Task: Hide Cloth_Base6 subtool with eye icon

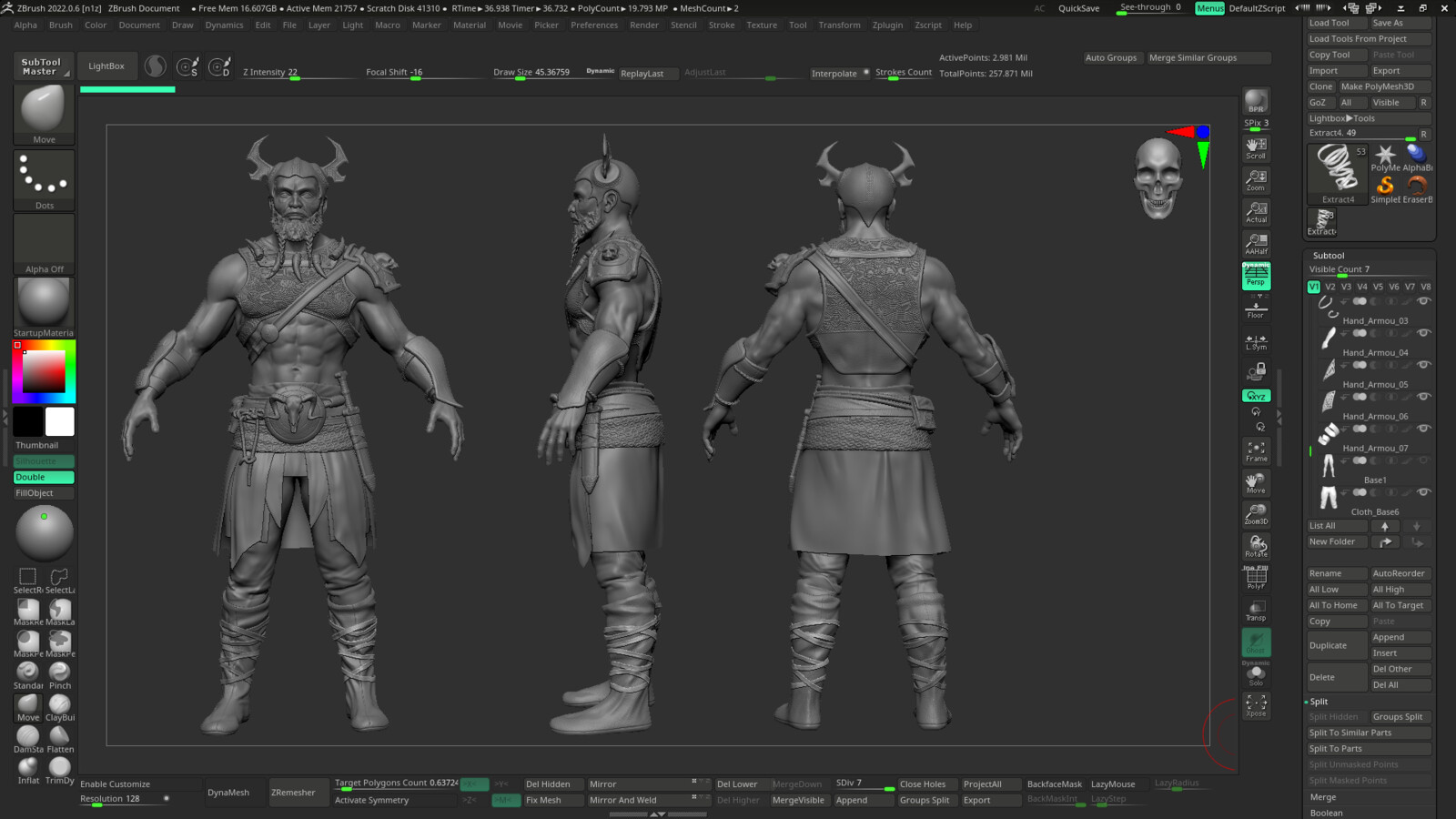Action: 1424,492
